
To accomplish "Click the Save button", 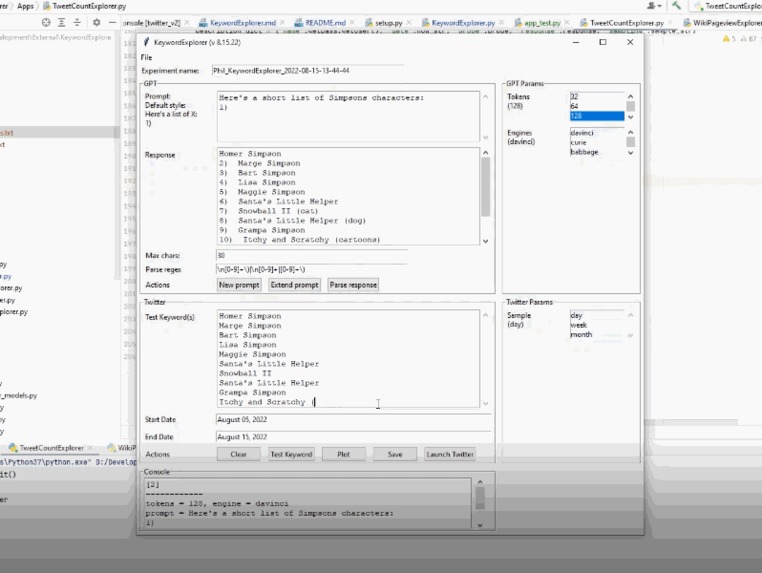I will point(395,454).
